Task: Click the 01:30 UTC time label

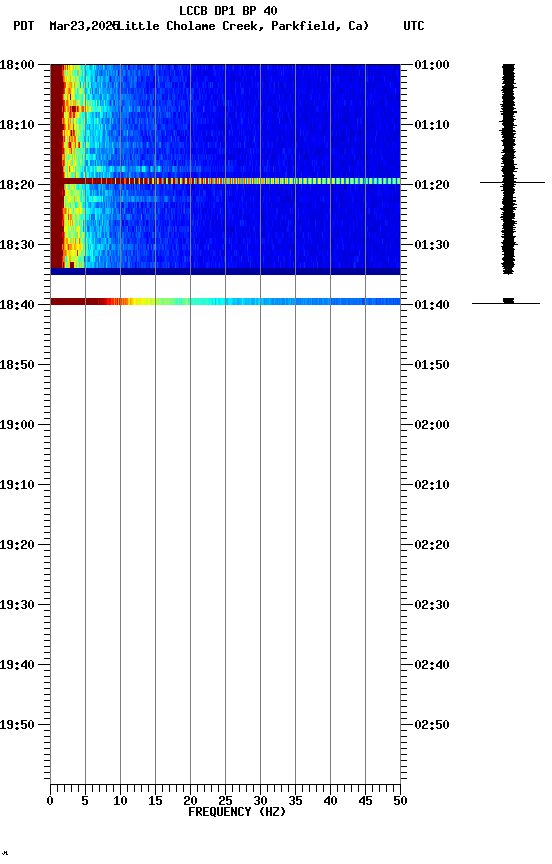Action: (x=432, y=245)
